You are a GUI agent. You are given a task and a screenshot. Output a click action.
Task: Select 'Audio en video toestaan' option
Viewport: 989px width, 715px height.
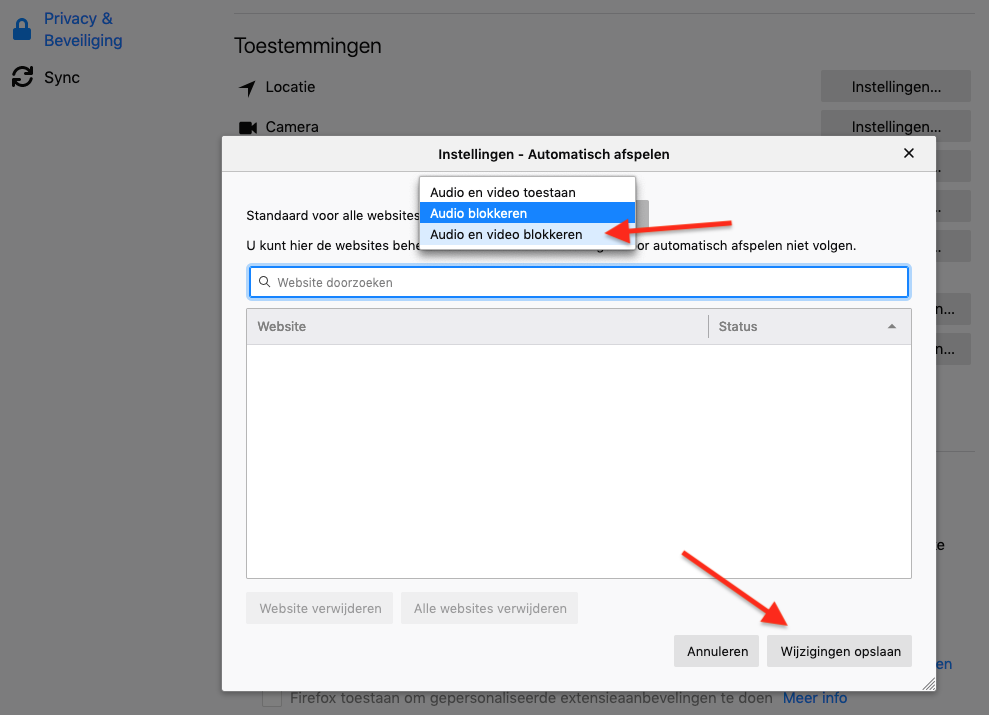click(x=503, y=192)
